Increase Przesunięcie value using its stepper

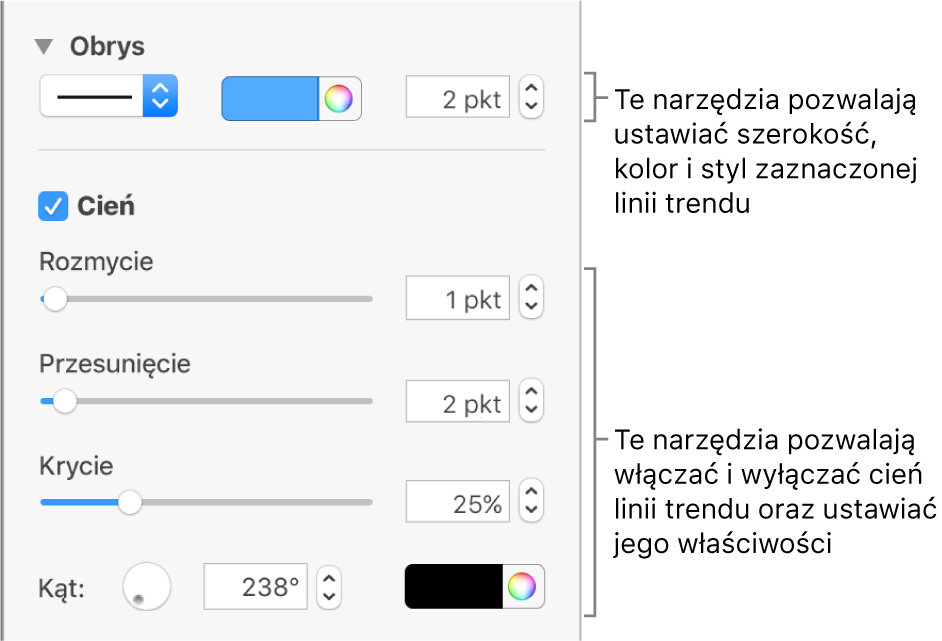coord(531,394)
